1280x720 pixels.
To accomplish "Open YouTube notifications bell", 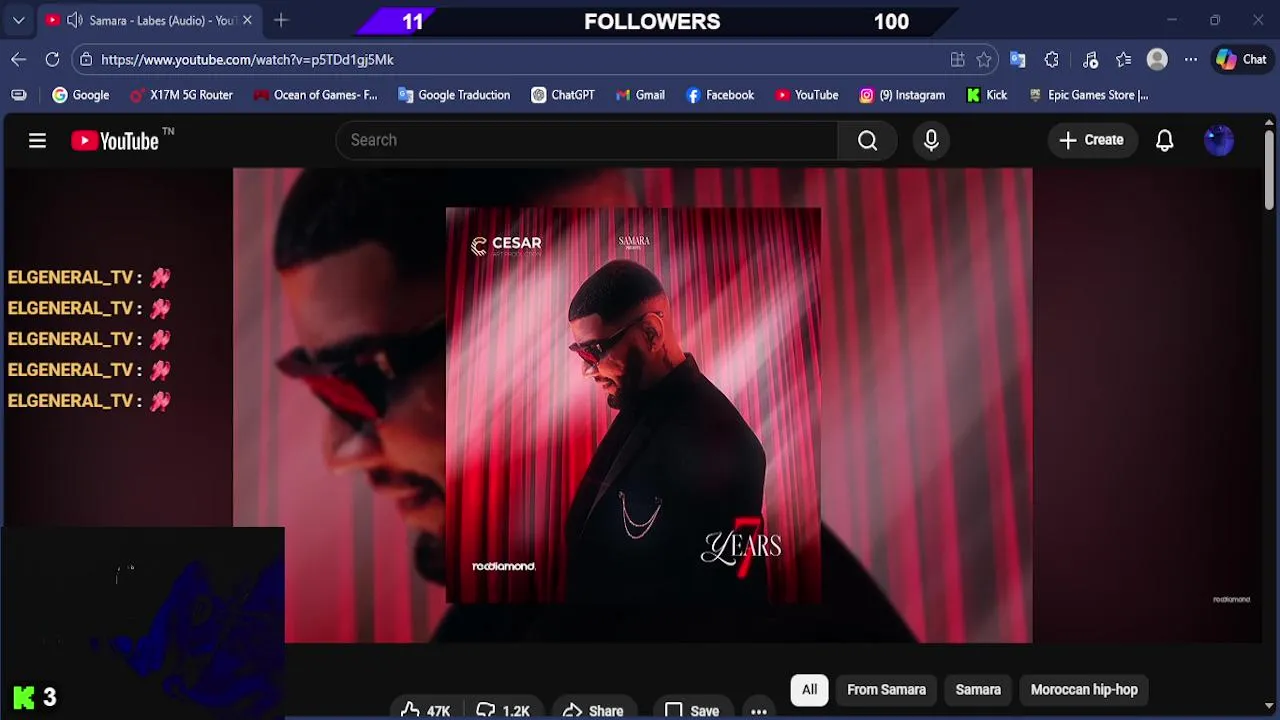I will point(1164,140).
